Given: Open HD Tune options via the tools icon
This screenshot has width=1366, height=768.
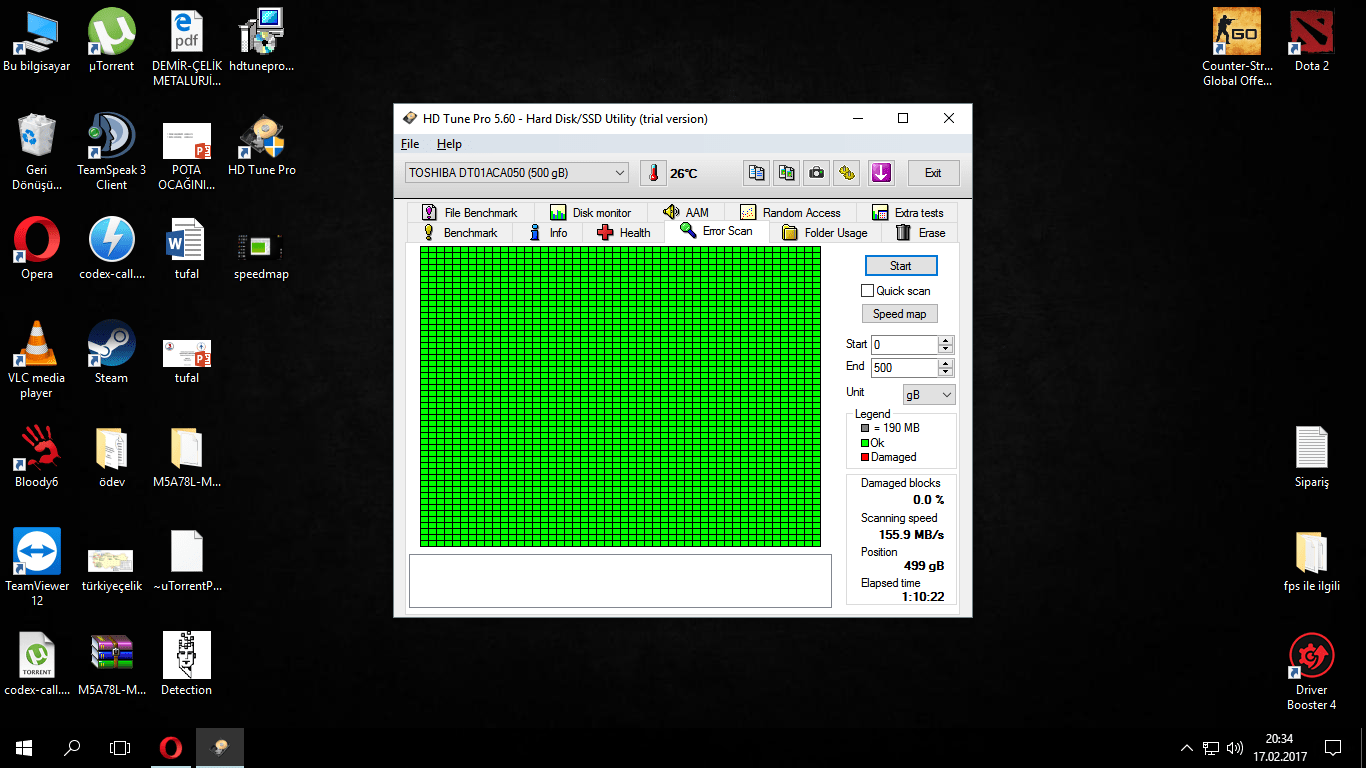Looking at the screenshot, I should (847, 173).
